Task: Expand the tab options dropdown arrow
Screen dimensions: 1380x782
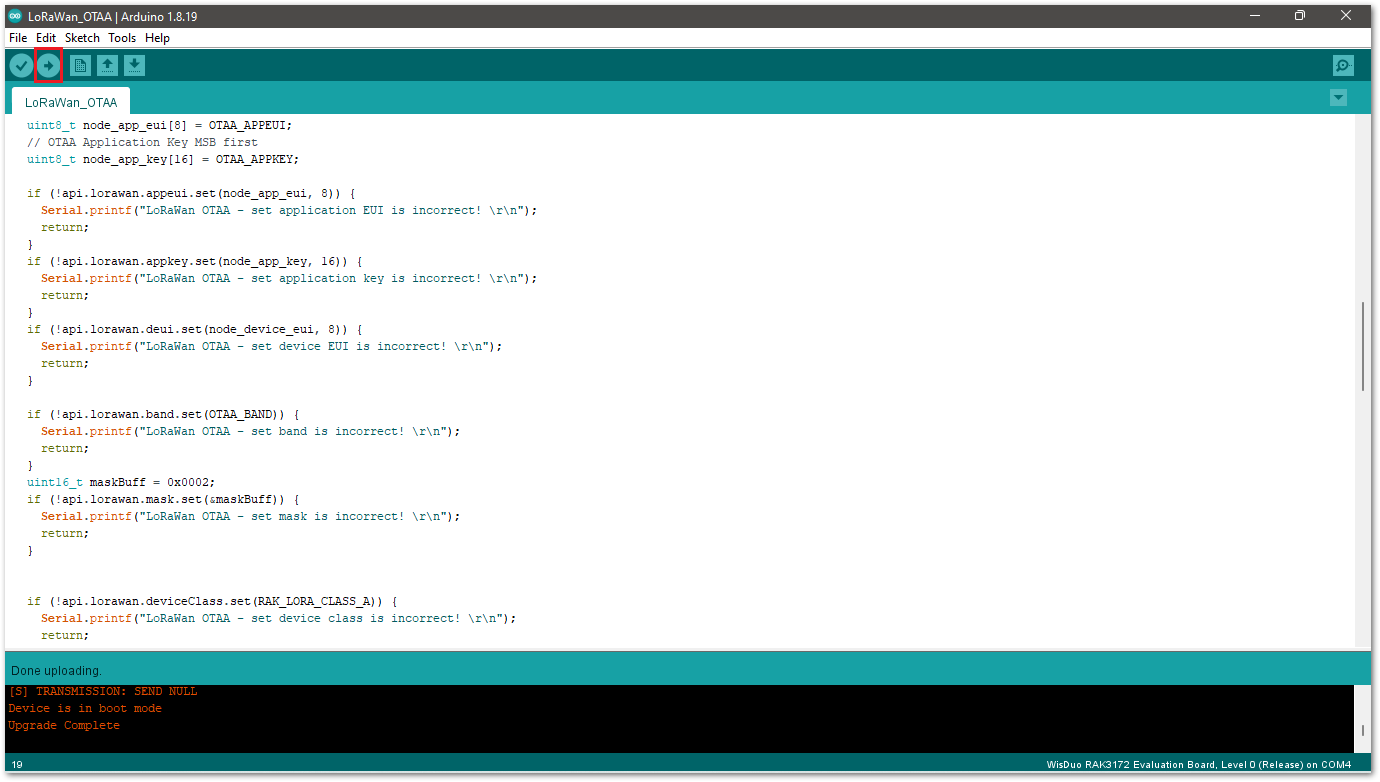Action: click(1338, 97)
